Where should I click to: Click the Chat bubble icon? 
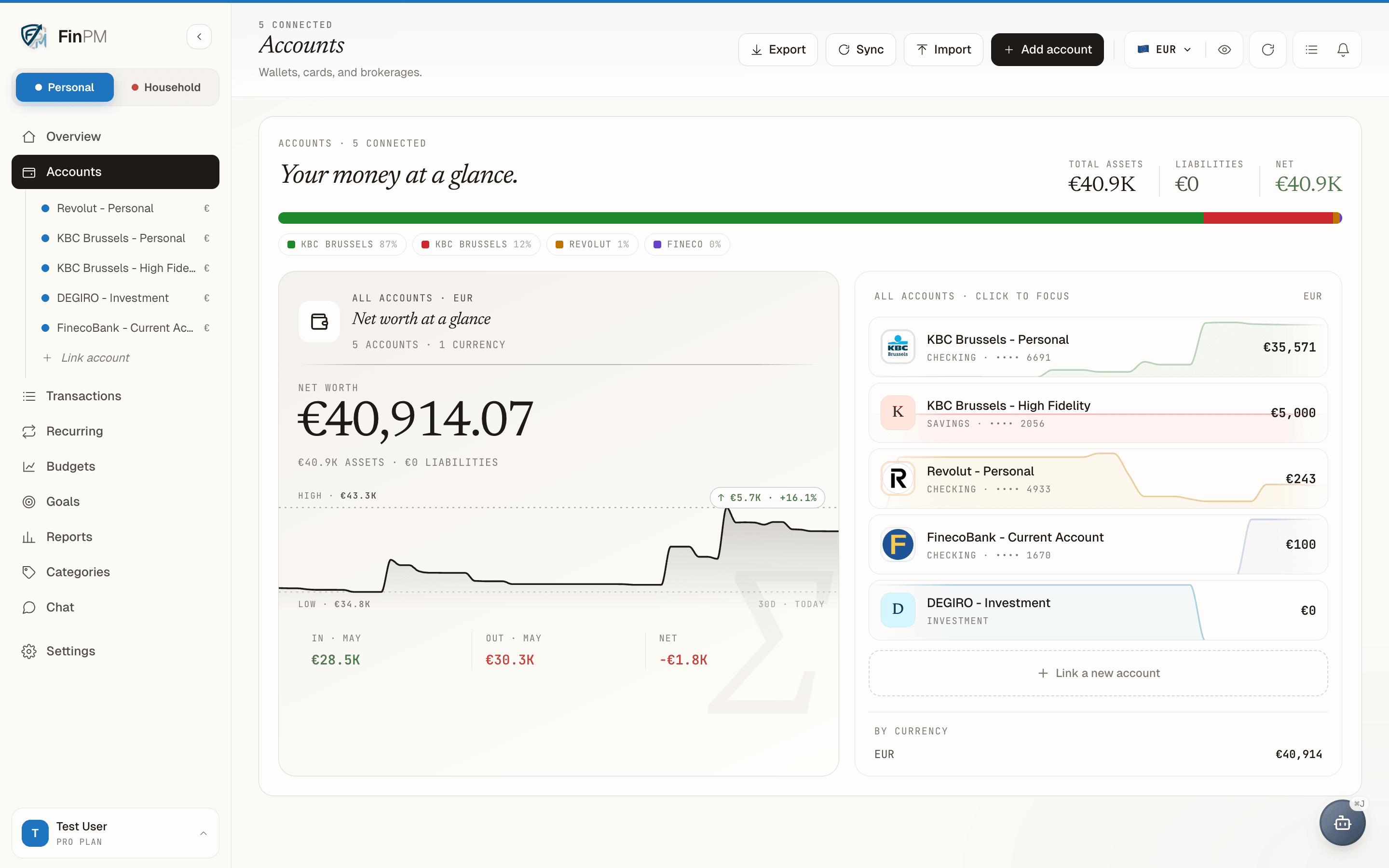click(x=29, y=608)
